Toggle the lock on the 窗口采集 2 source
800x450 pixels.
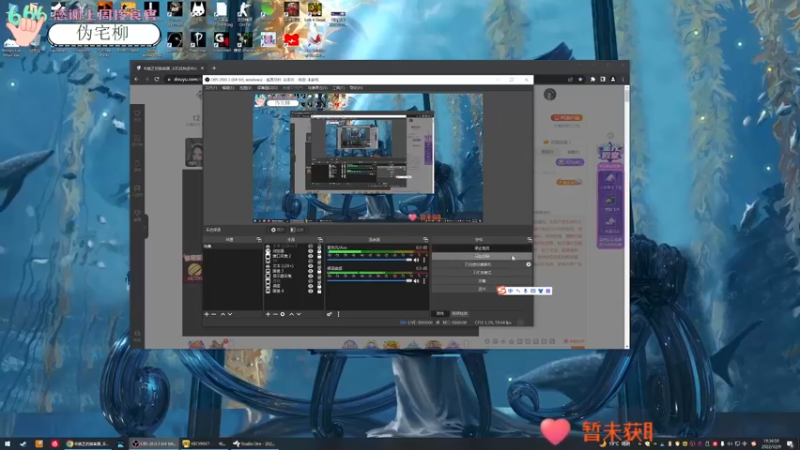pyautogui.click(x=319, y=256)
